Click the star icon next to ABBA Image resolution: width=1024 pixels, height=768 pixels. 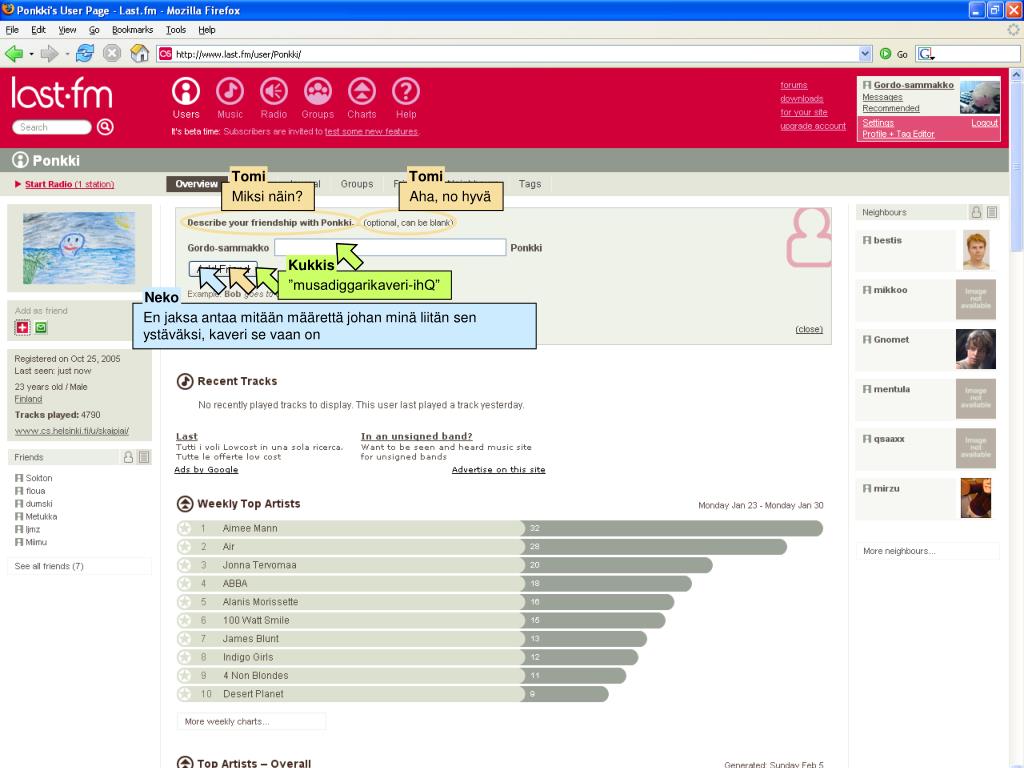[185, 584]
